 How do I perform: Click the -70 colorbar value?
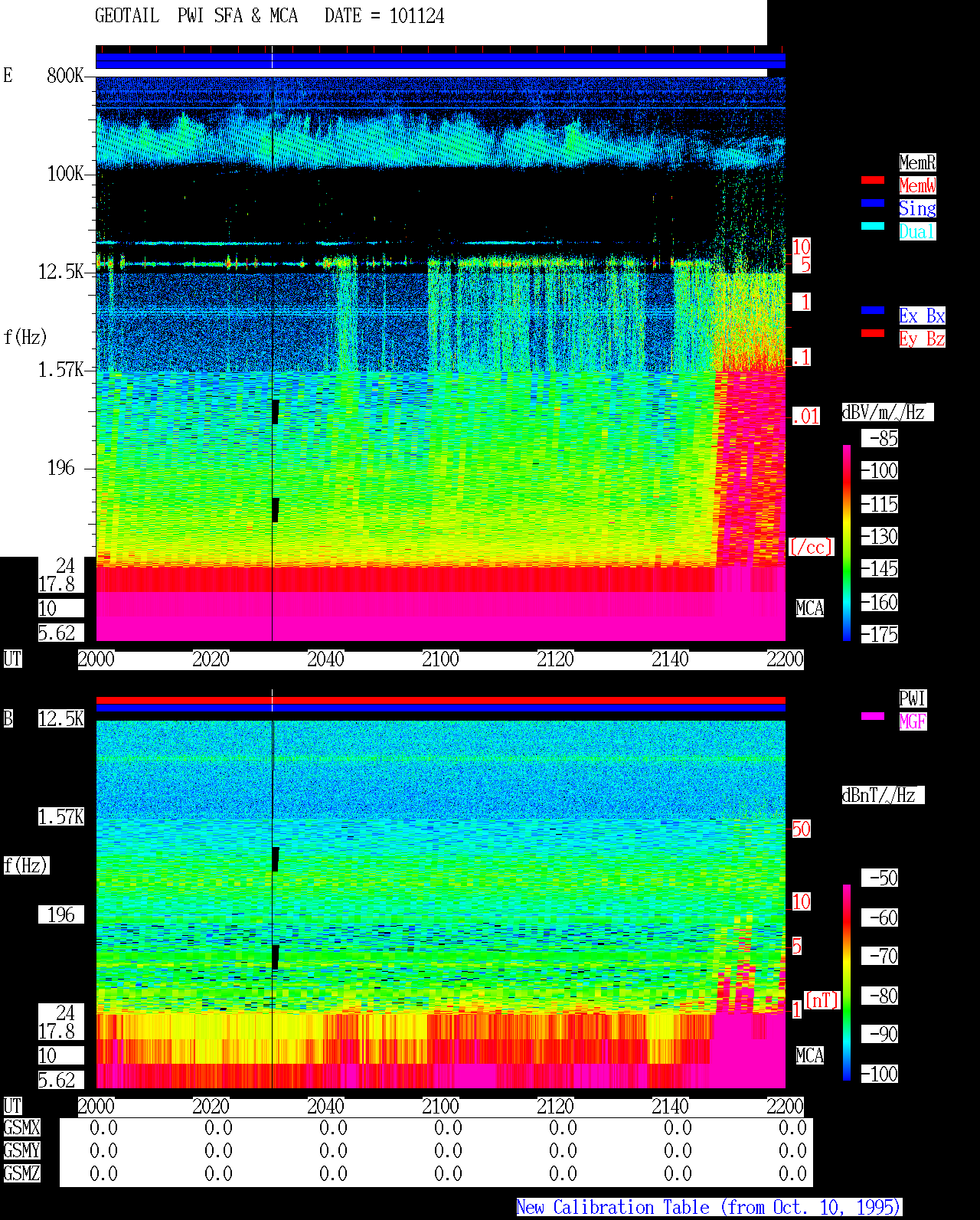[880, 956]
